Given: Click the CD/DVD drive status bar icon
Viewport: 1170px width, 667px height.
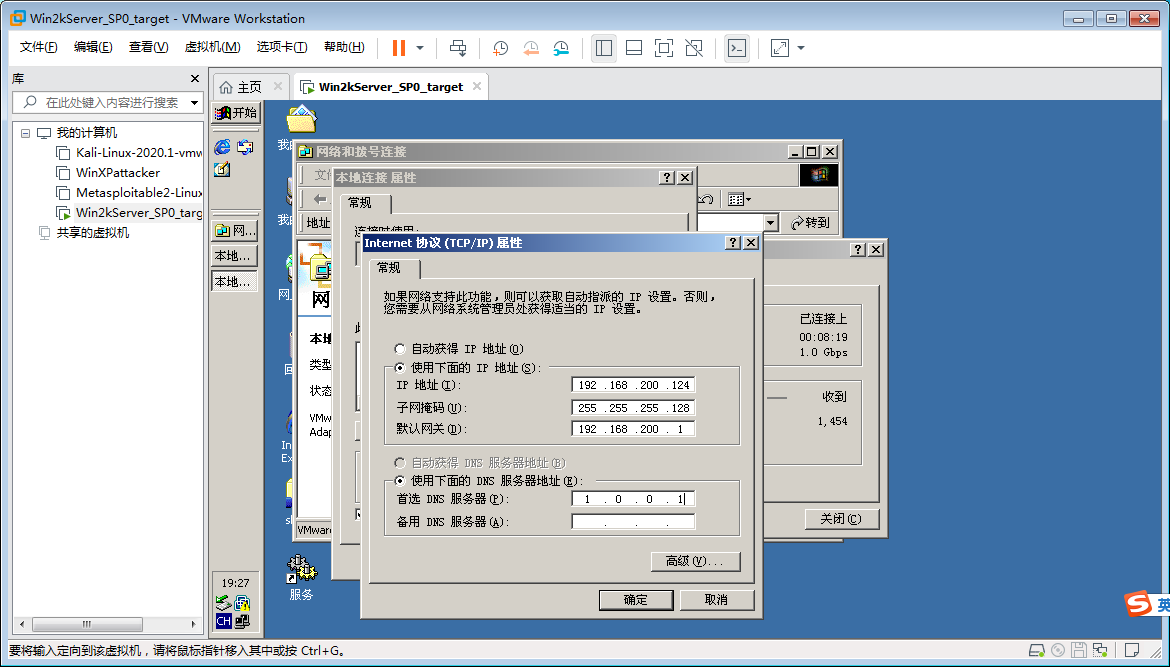Looking at the screenshot, I should click(1058, 651).
